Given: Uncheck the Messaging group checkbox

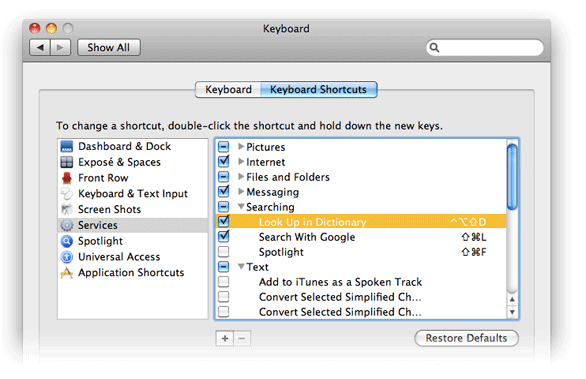Looking at the screenshot, I should pos(223,191).
